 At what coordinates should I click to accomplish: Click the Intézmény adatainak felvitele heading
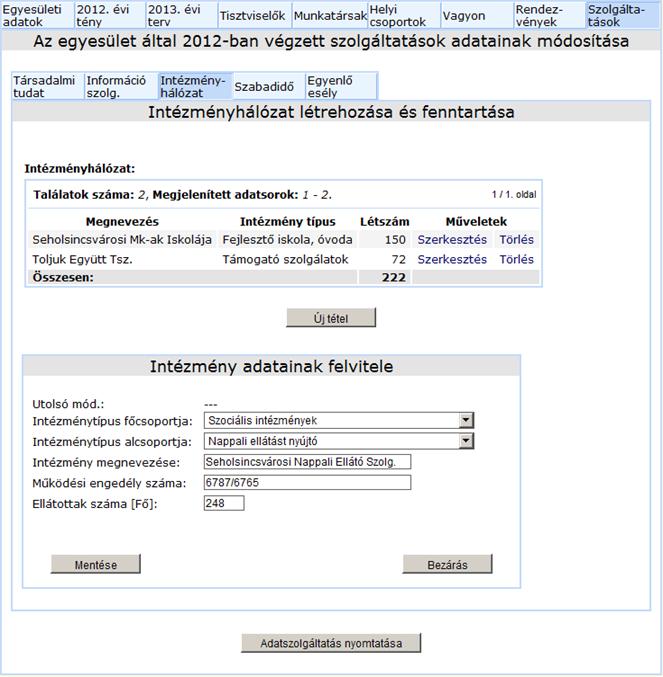272,367
